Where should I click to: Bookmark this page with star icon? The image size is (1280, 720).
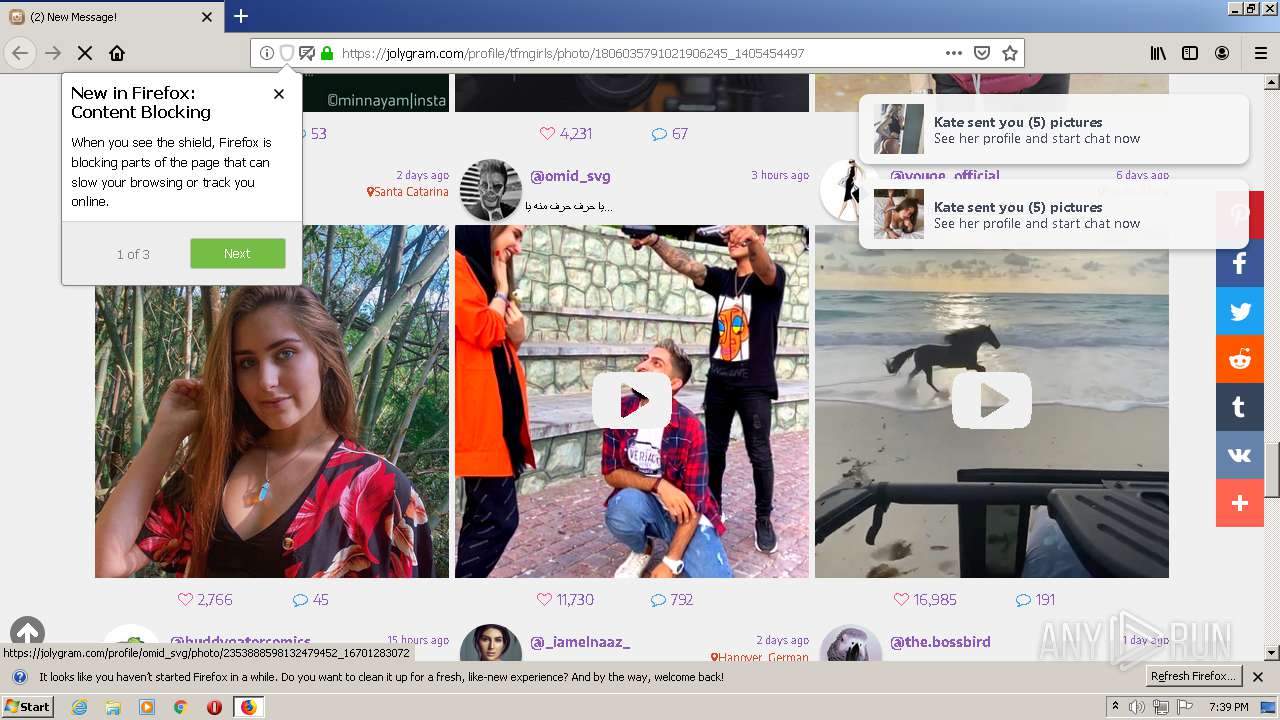tap(1010, 53)
